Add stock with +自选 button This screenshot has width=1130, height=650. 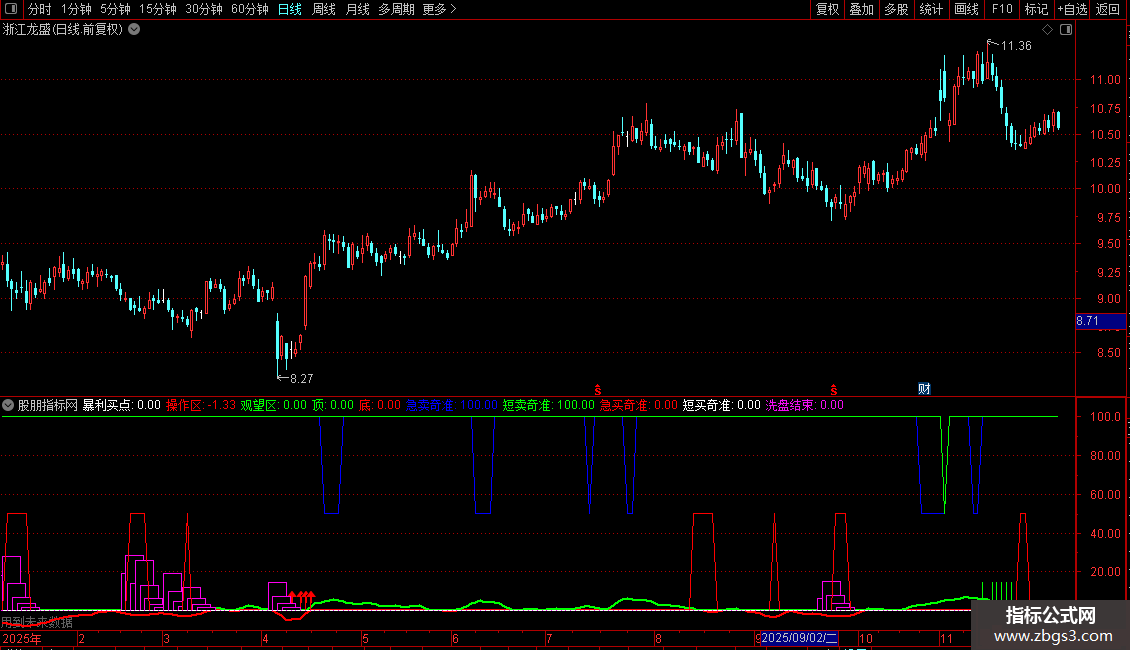(1072, 9)
